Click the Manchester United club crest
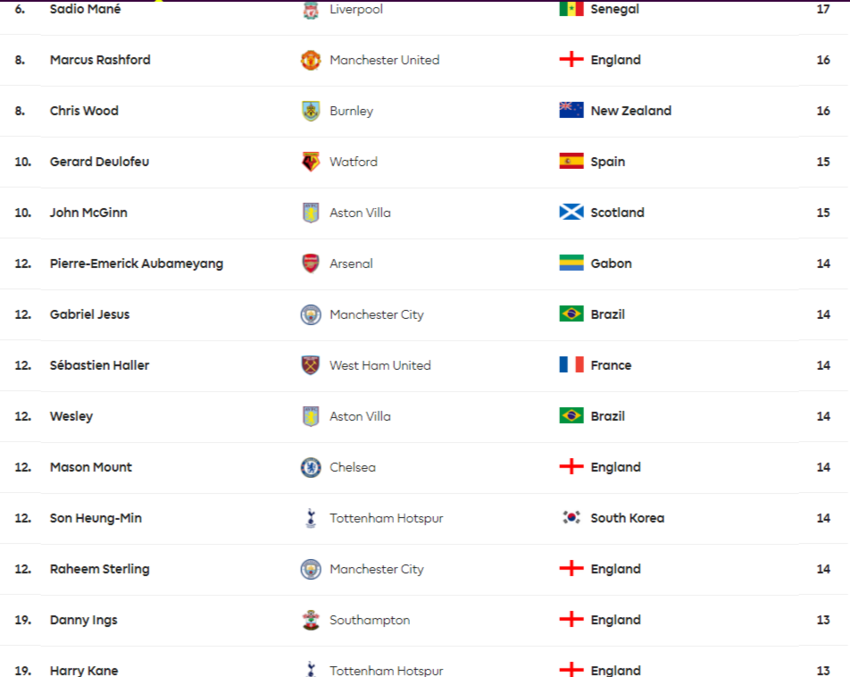Viewport: 850px width, 677px height. (x=311, y=60)
